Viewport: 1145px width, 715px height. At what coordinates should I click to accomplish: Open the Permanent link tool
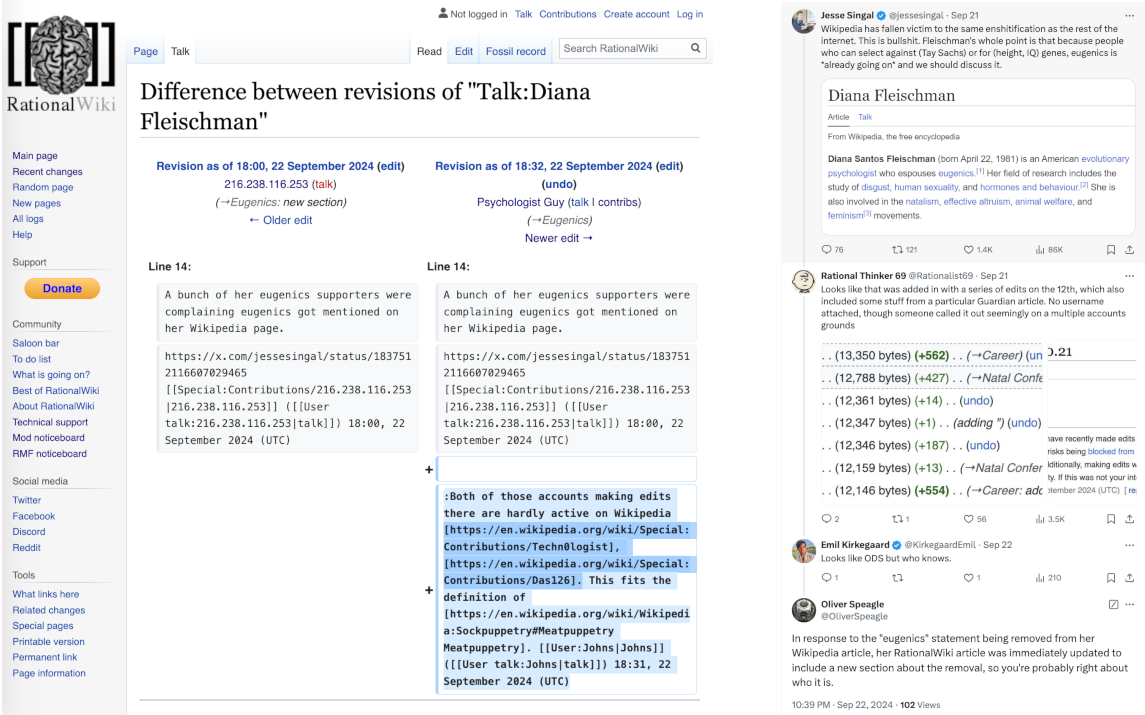tap(45, 657)
